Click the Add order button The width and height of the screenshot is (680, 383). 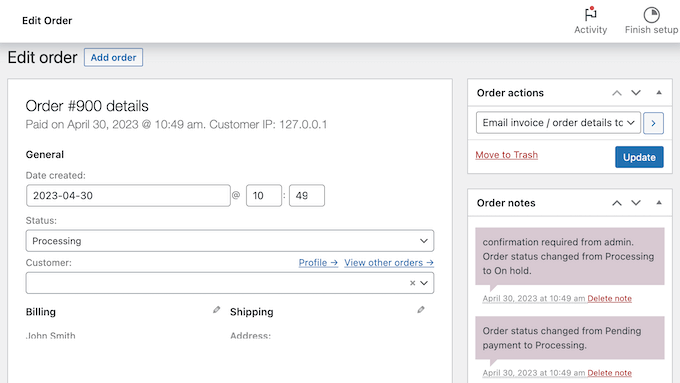tap(113, 57)
